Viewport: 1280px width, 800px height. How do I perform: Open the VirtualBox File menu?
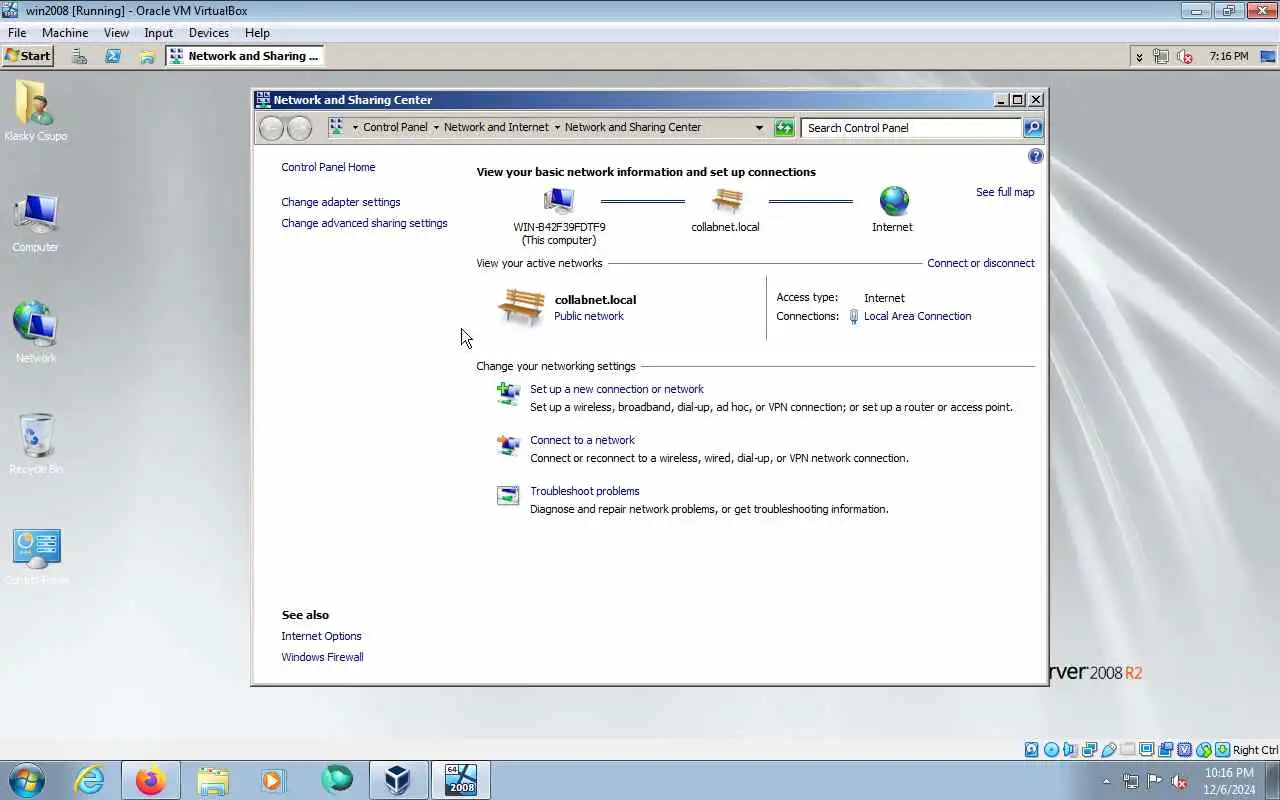17,33
